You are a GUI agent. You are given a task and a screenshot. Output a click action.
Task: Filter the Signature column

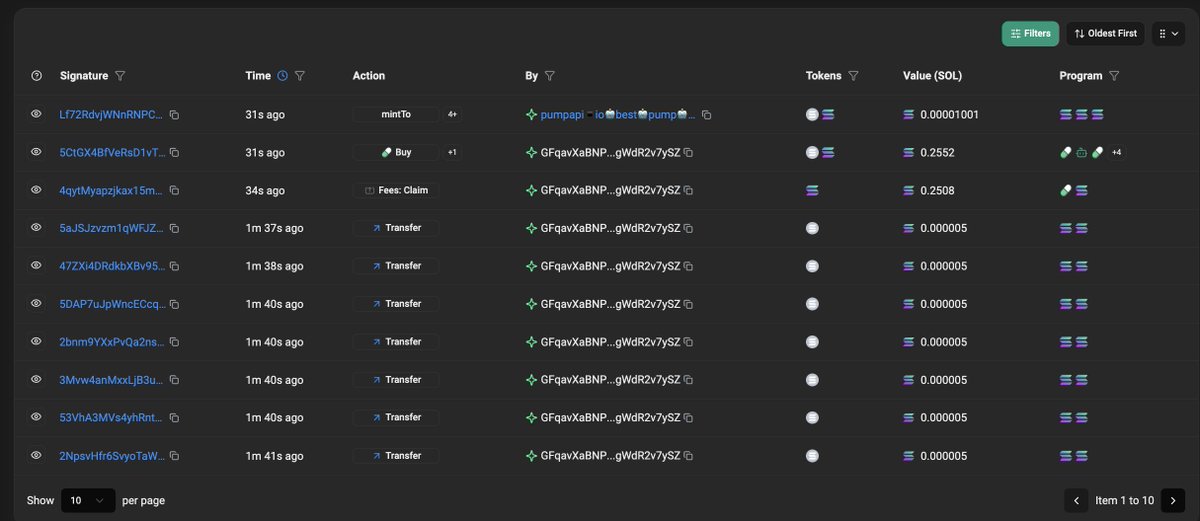[x=120, y=76]
